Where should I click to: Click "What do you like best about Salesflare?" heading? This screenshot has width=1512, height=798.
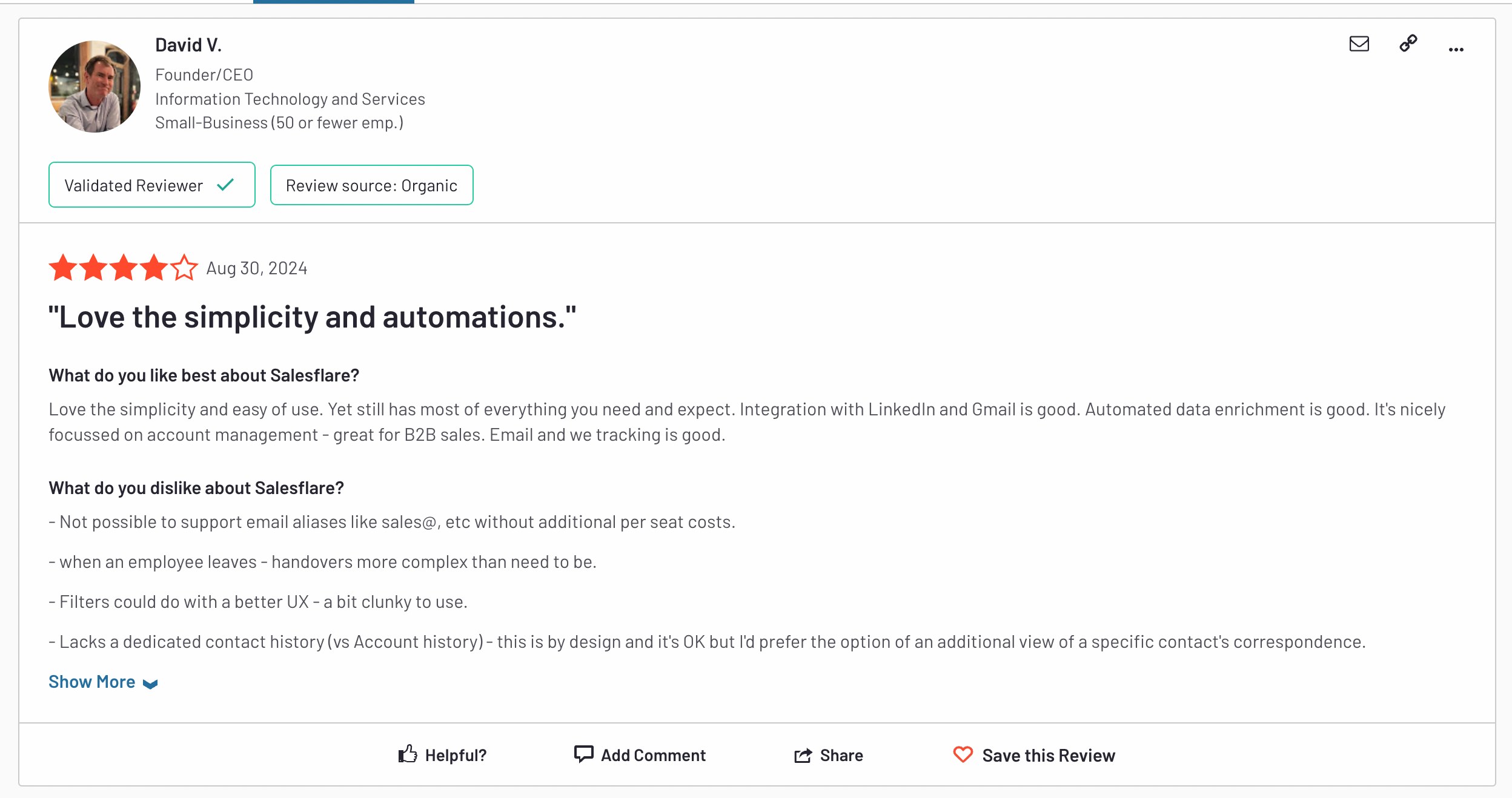(x=204, y=375)
